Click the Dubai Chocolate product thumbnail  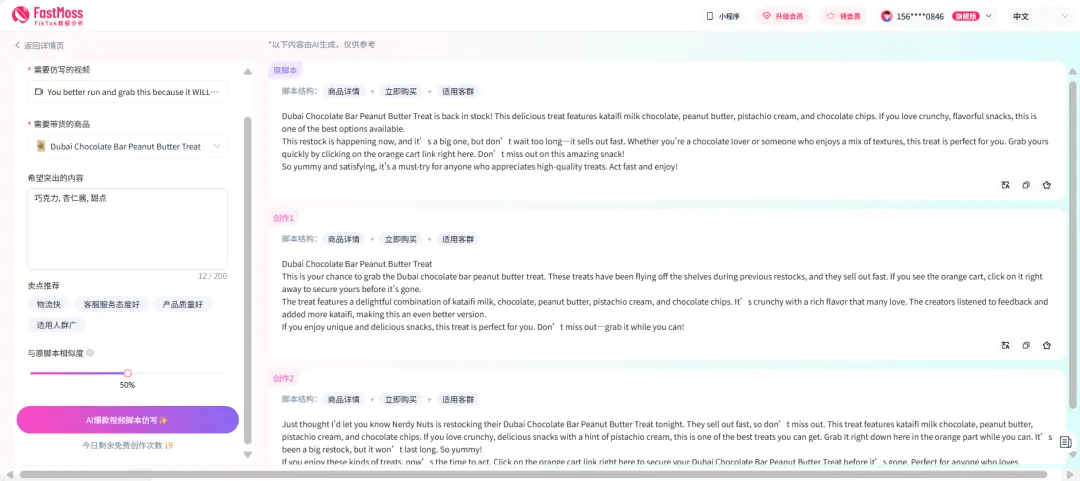(41, 146)
